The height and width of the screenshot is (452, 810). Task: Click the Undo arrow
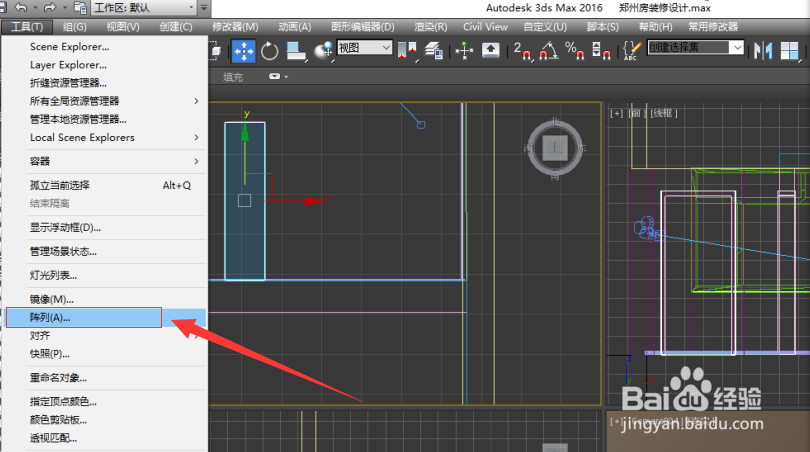coord(21,7)
